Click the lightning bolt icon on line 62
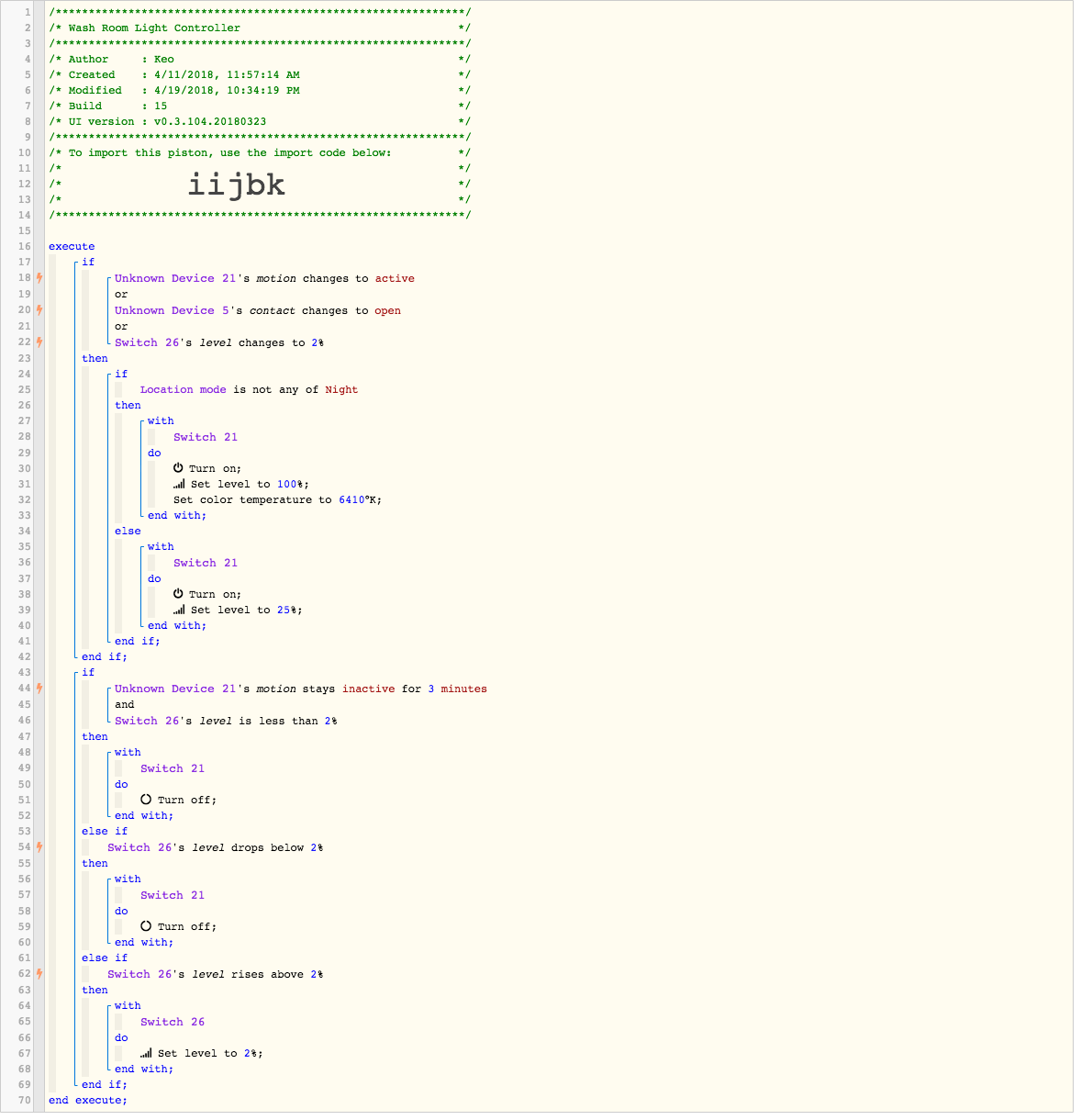Image resolution: width=1081 pixels, height=1120 pixels. pos(39,974)
